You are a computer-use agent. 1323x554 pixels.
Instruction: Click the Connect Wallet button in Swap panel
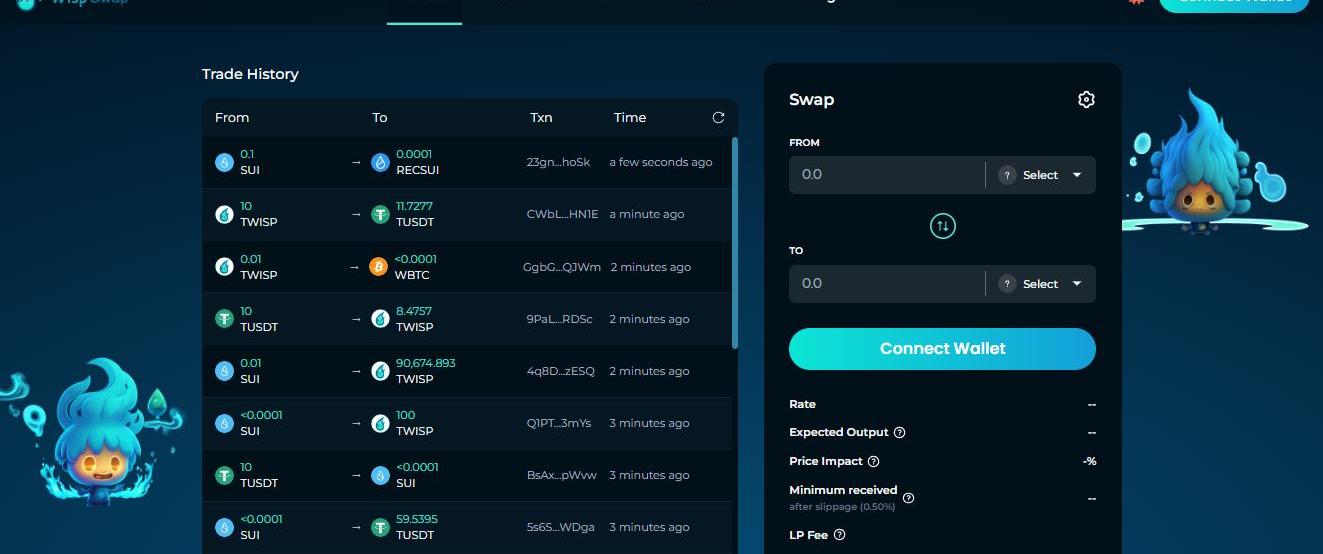[942, 349]
